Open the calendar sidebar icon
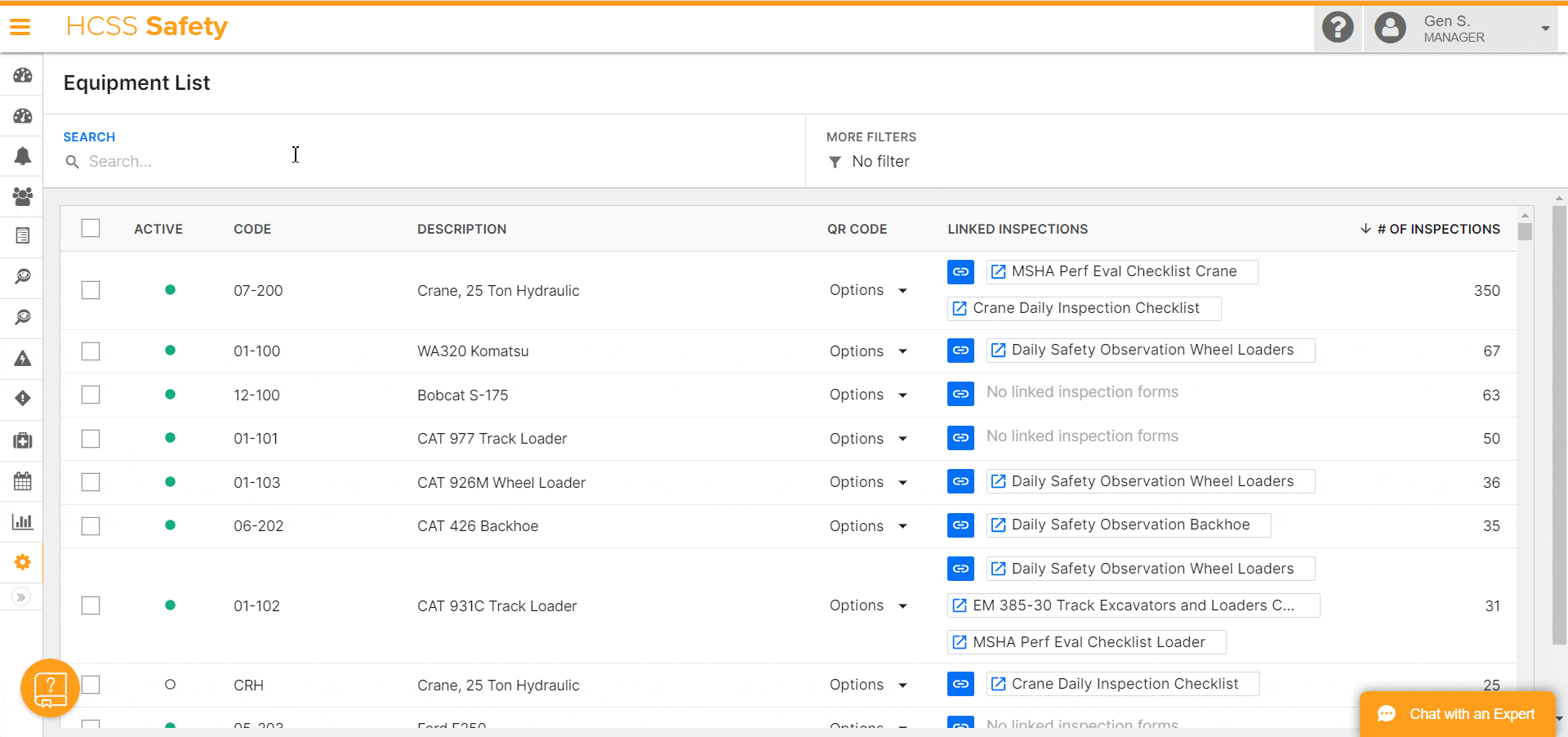Image resolution: width=1568 pixels, height=737 pixels. tap(23, 481)
